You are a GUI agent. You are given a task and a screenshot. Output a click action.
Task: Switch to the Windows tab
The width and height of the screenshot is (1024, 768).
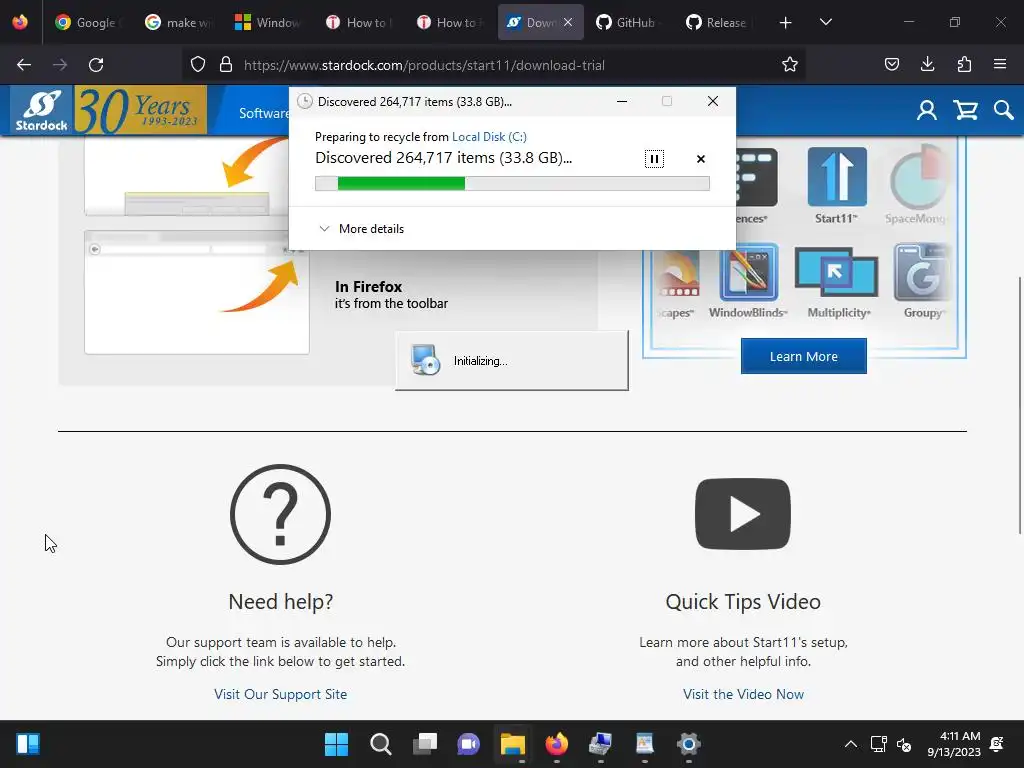click(269, 23)
